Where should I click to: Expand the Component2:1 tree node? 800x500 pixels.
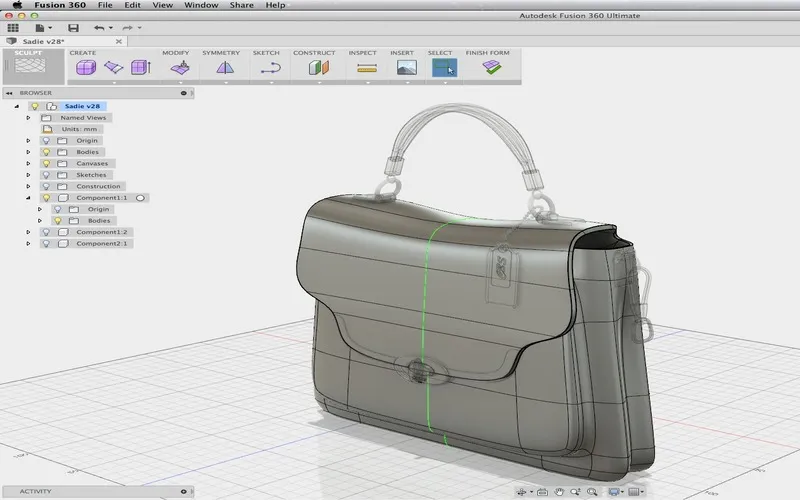tap(29, 243)
